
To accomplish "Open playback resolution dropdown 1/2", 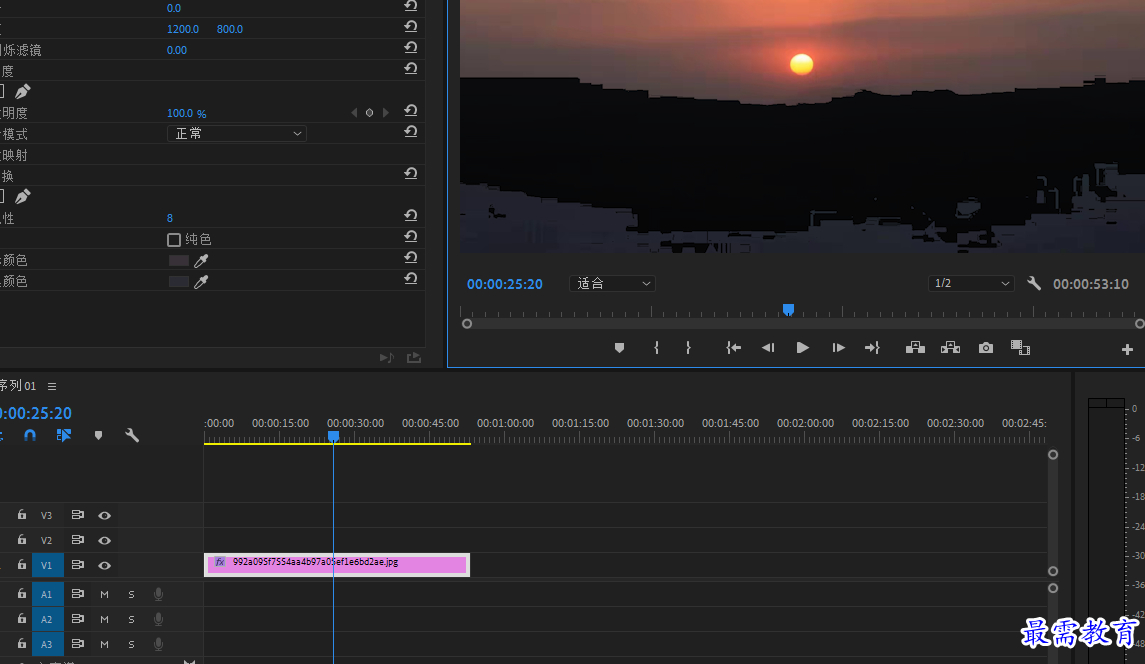I will coord(971,283).
